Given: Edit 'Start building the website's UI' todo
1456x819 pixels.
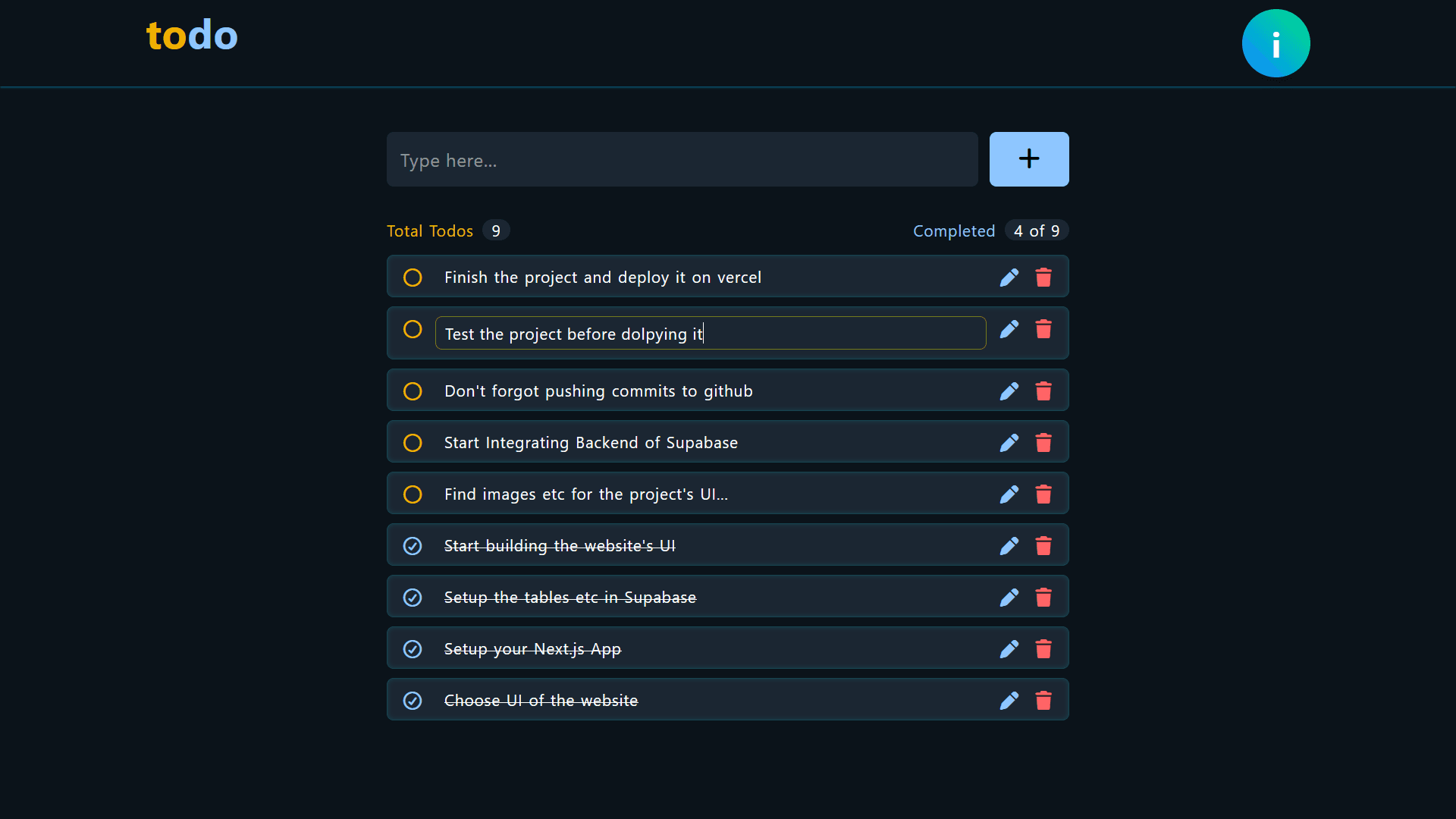Looking at the screenshot, I should point(1009,546).
